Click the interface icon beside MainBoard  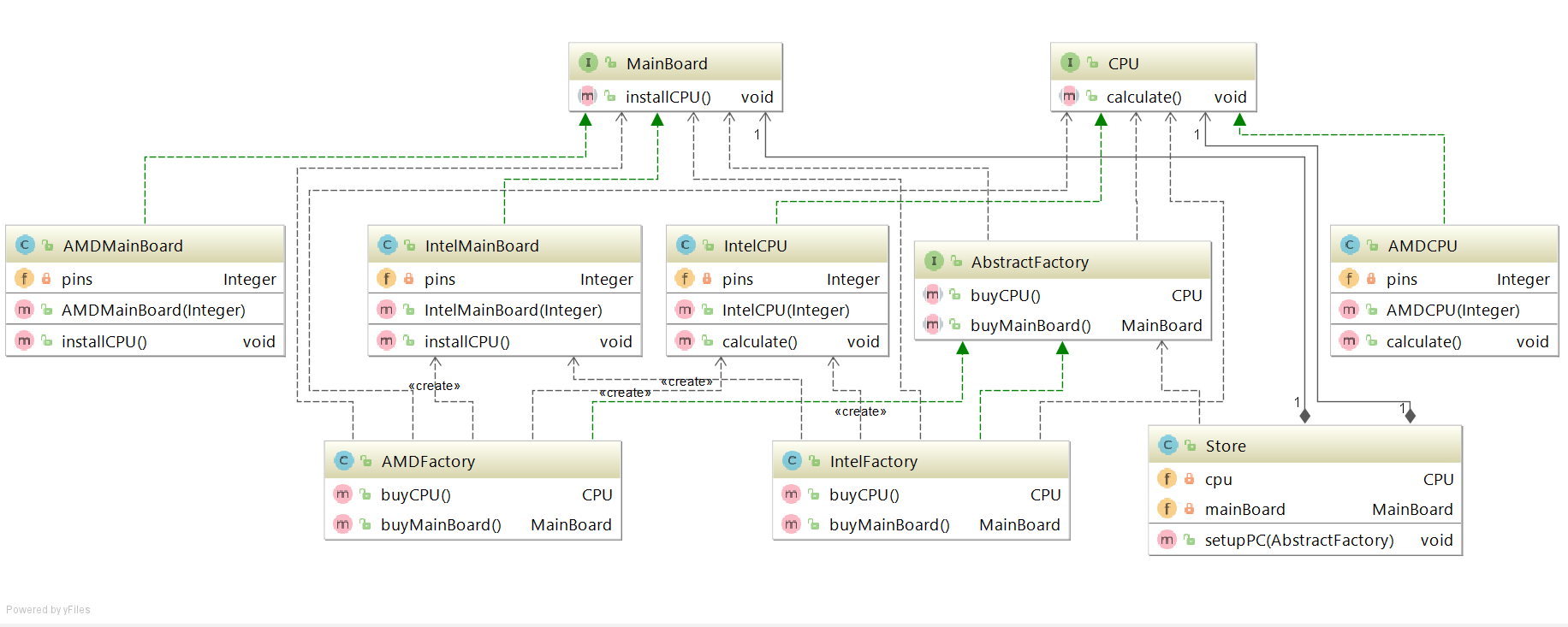pos(588,62)
